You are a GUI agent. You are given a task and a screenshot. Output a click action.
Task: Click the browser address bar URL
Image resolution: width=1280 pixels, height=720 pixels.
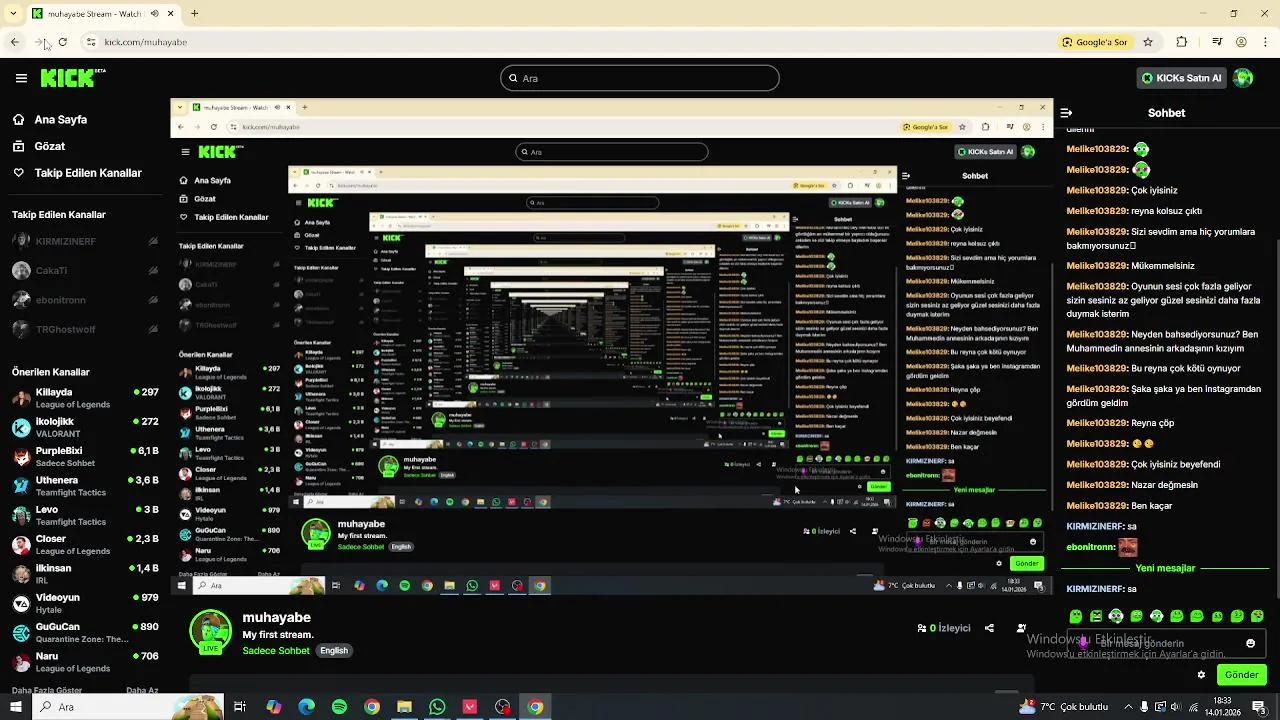click(x=146, y=42)
